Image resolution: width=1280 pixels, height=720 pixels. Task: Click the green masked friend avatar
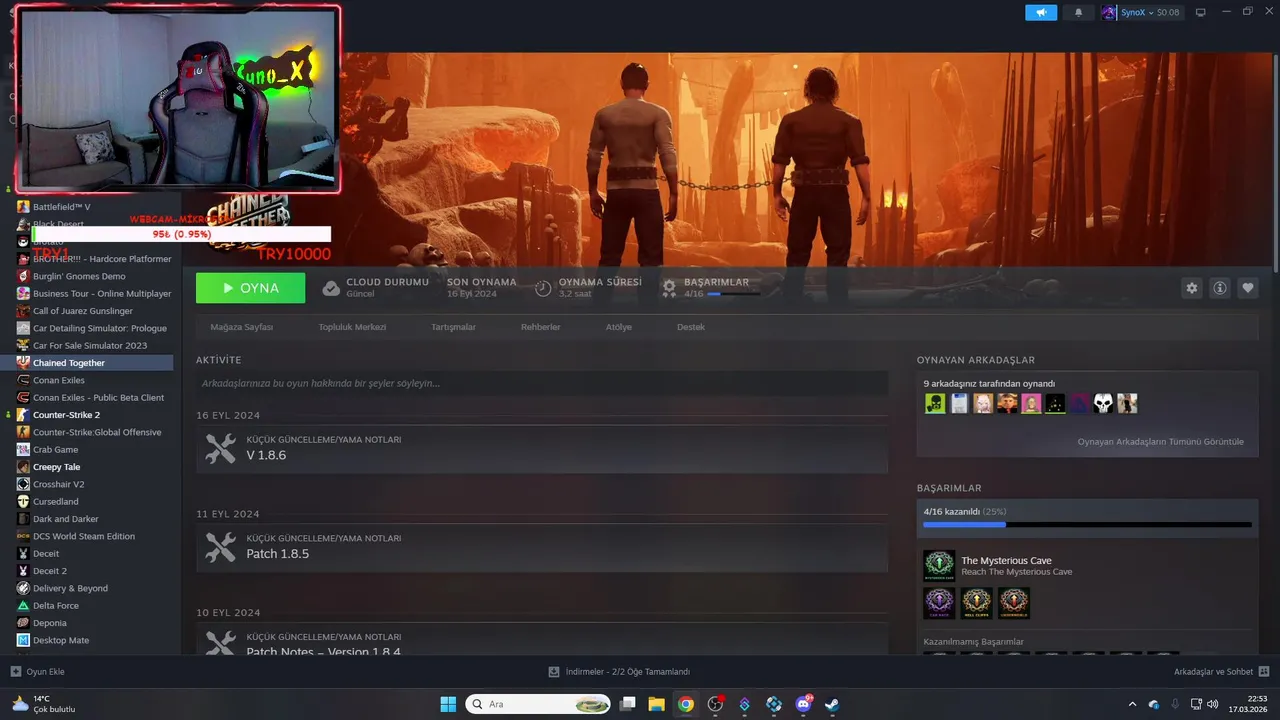[x=935, y=404]
